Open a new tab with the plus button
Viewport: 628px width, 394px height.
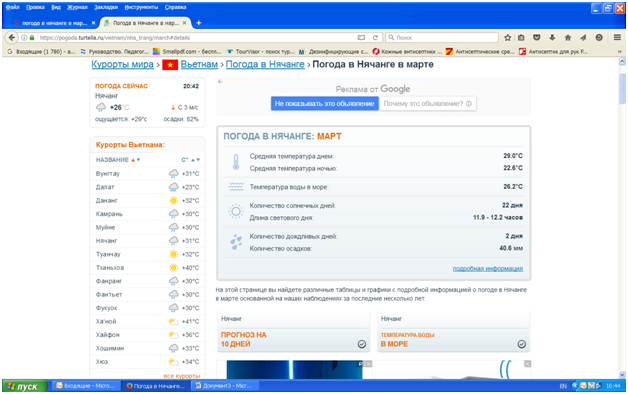tap(198, 23)
